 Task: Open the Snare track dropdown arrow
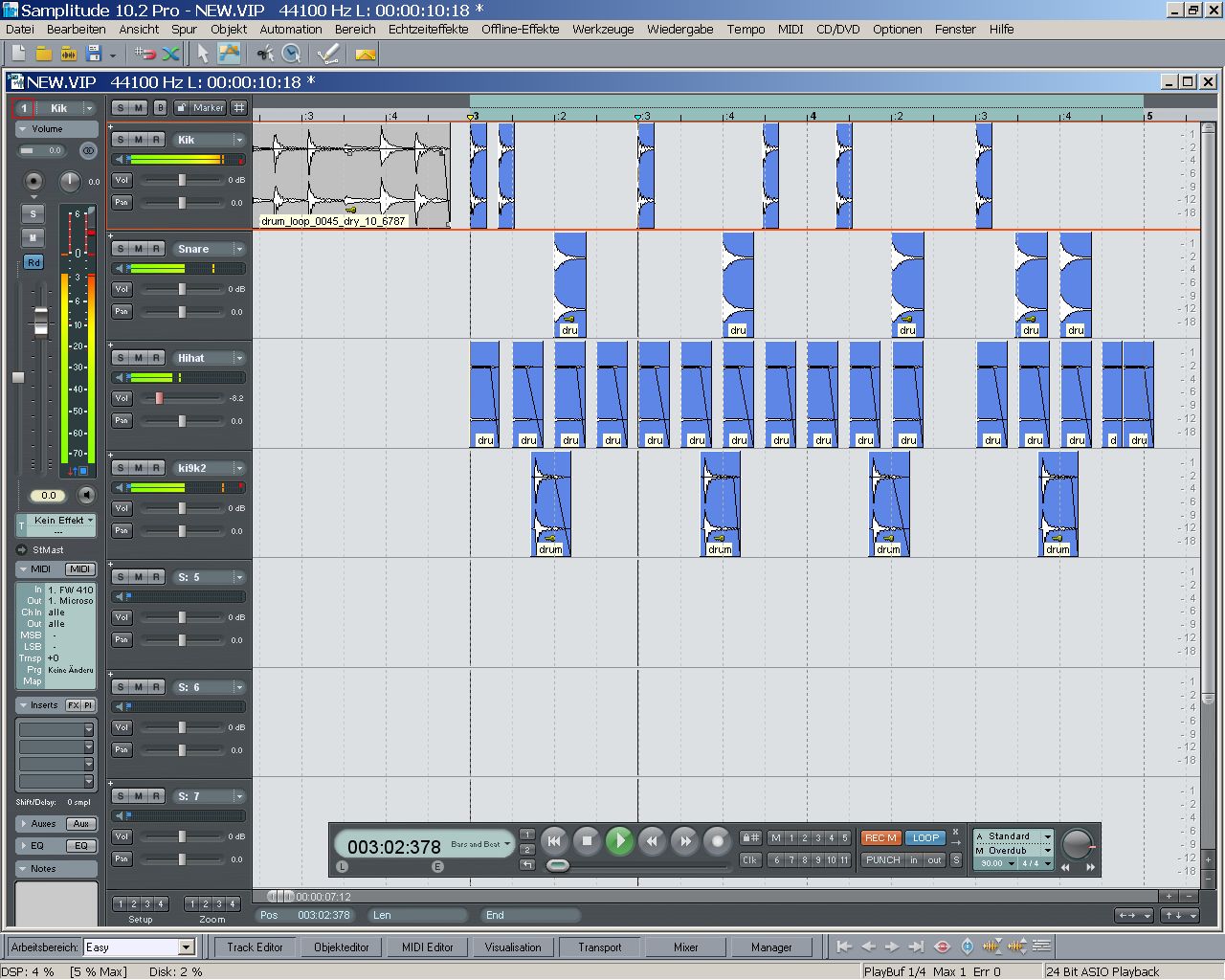tap(239, 249)
